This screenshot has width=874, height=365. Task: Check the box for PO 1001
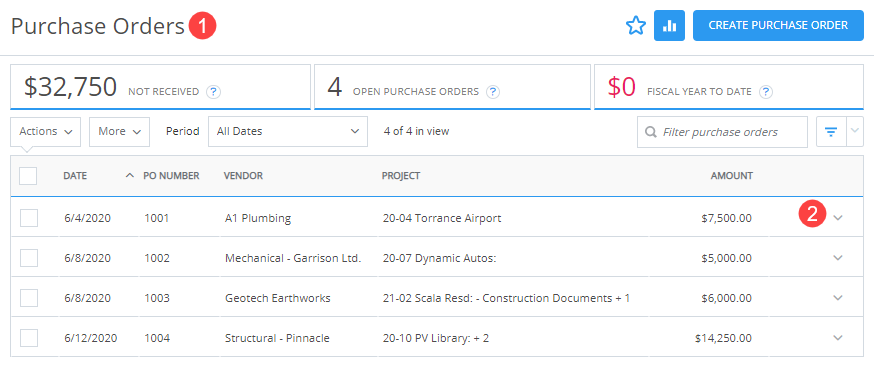pos(28,218)
